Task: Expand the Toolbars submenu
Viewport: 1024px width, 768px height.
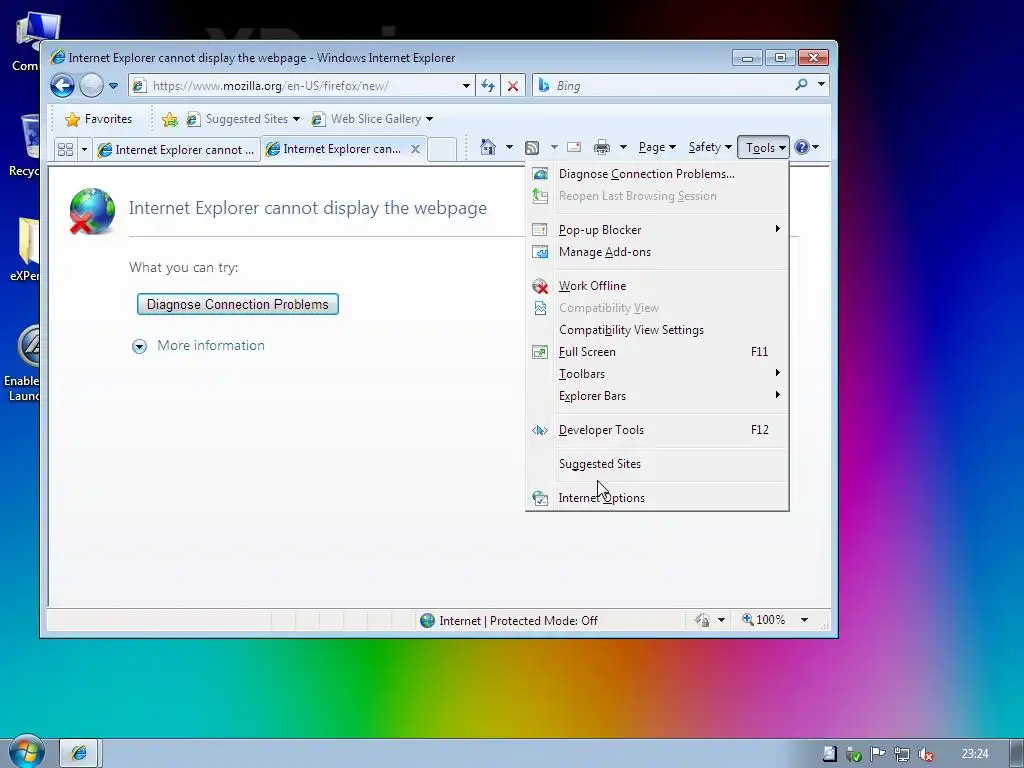Action: pyautogui.click(x=658, y=374)
